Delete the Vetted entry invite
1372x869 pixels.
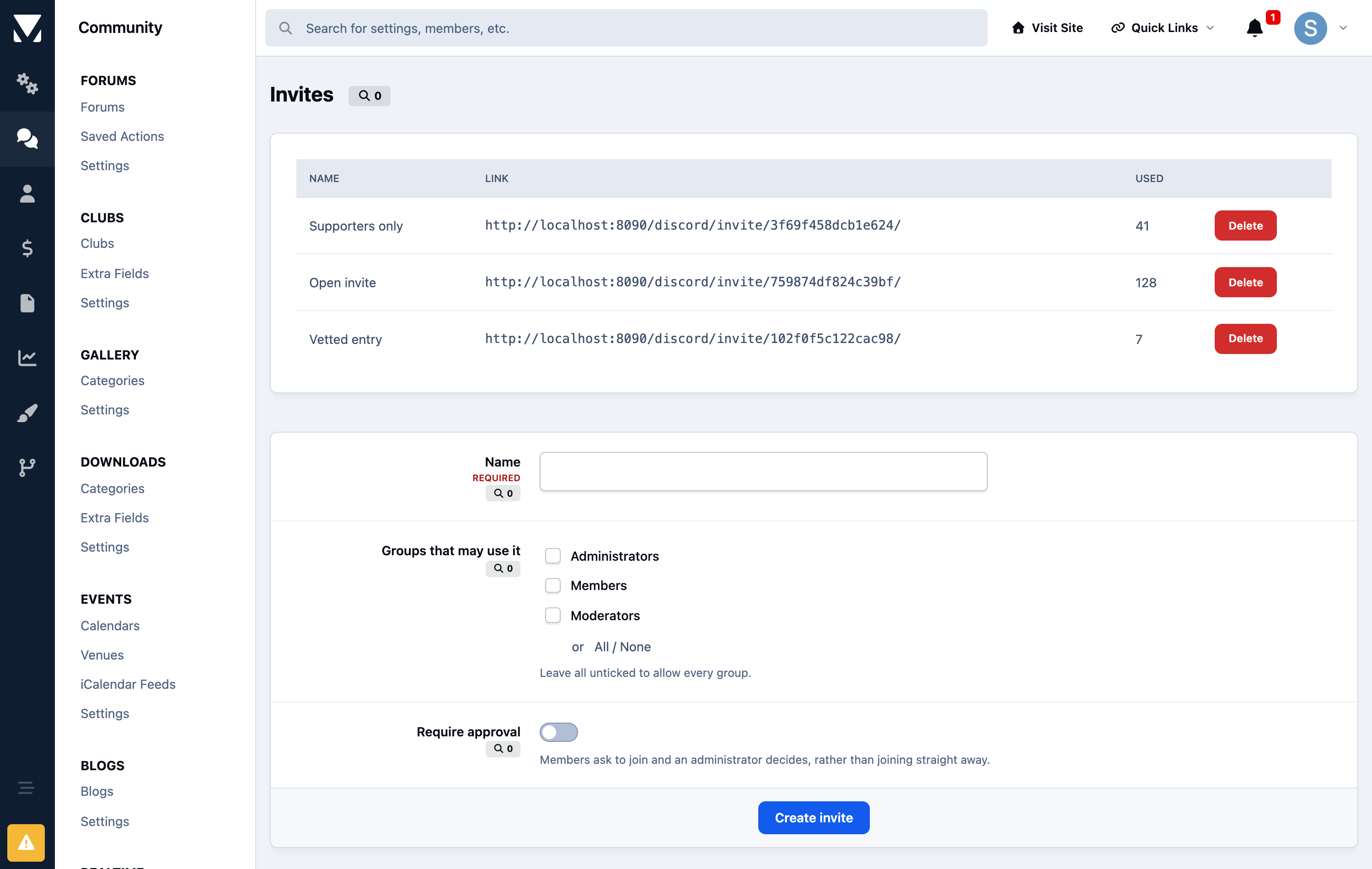point(1245,338)
